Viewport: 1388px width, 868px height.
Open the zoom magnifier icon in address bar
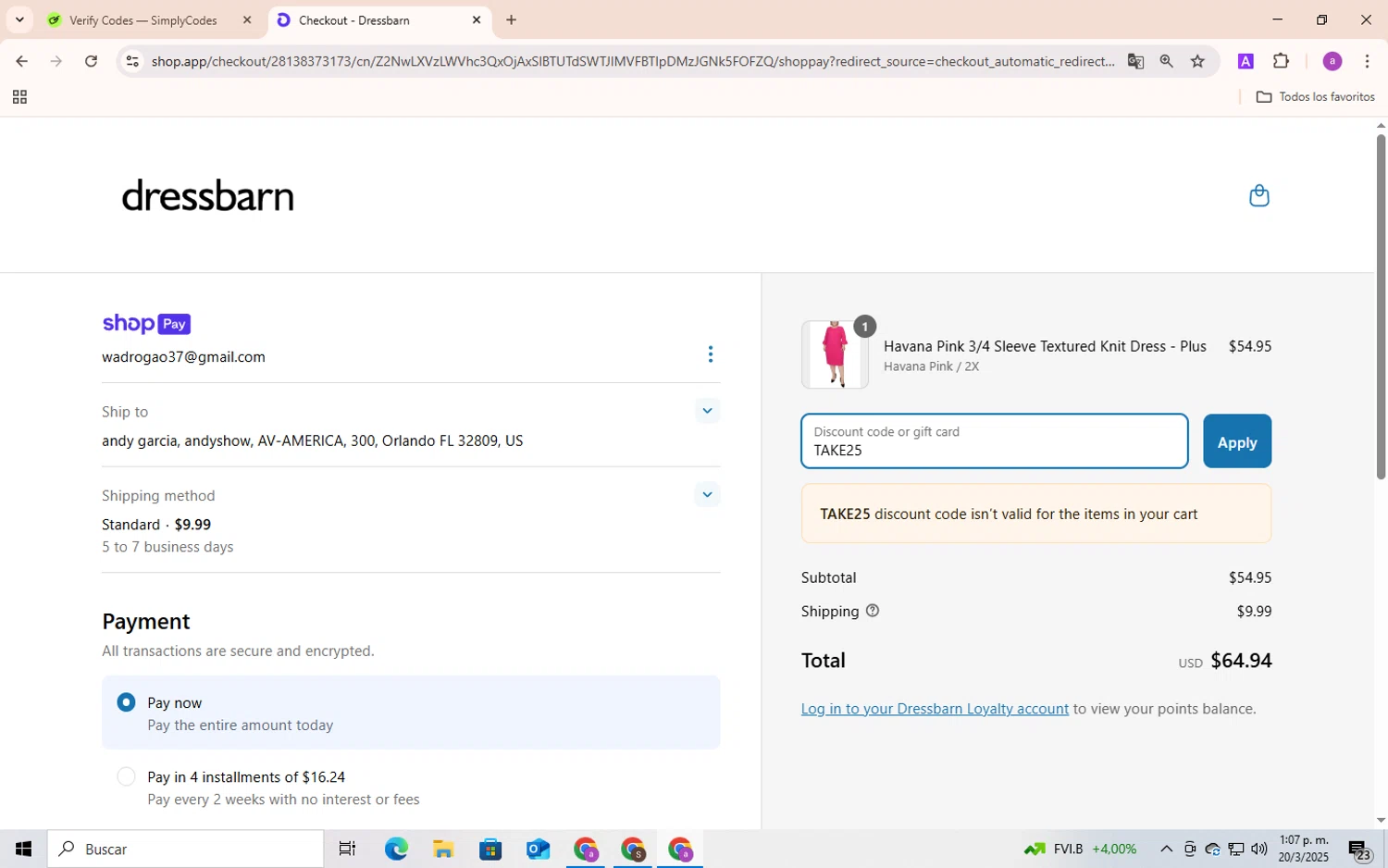(x=1166, y=61)
